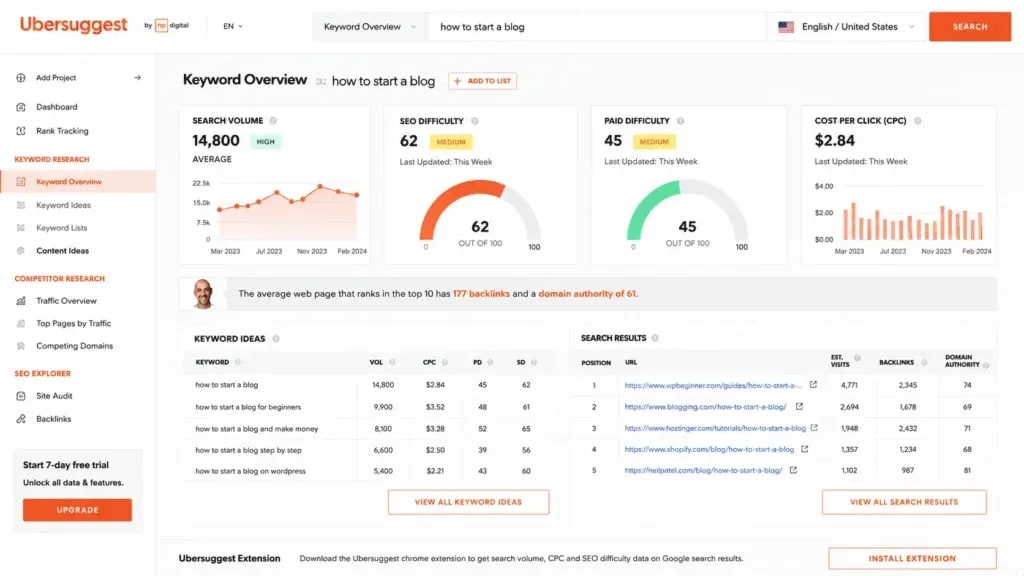Open hostinger result external link icon
Screen dimensions: 1024x576
[x=814, y=428]
